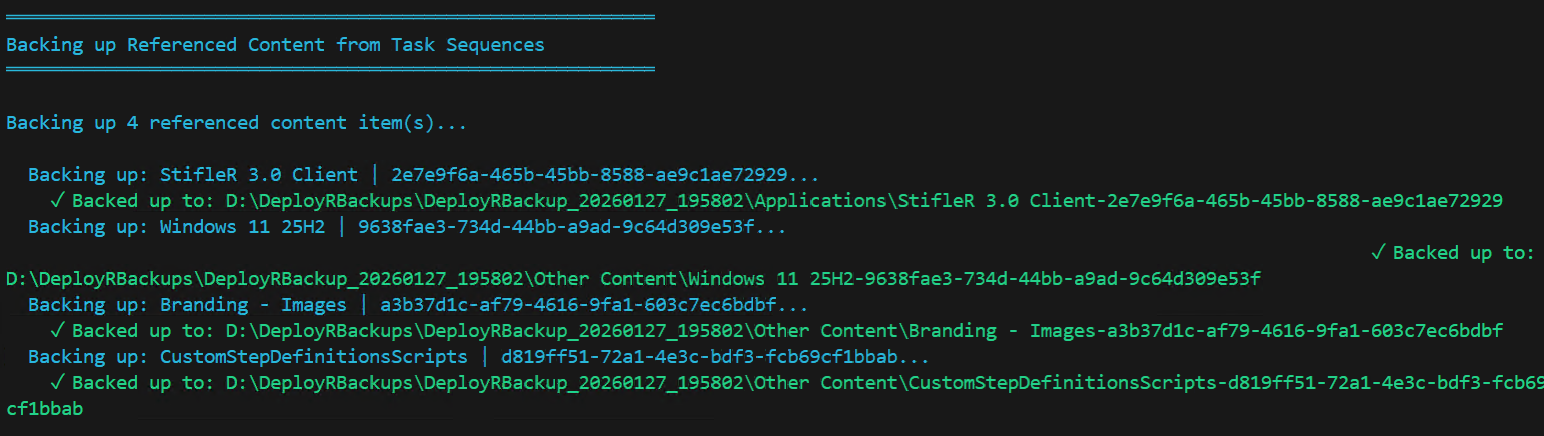This screenshot has width=1544, height=436.
Task: Click the 2e7e9f6a GUID on the StifleR "Backing up" line
Action: [x=590, y=175]
